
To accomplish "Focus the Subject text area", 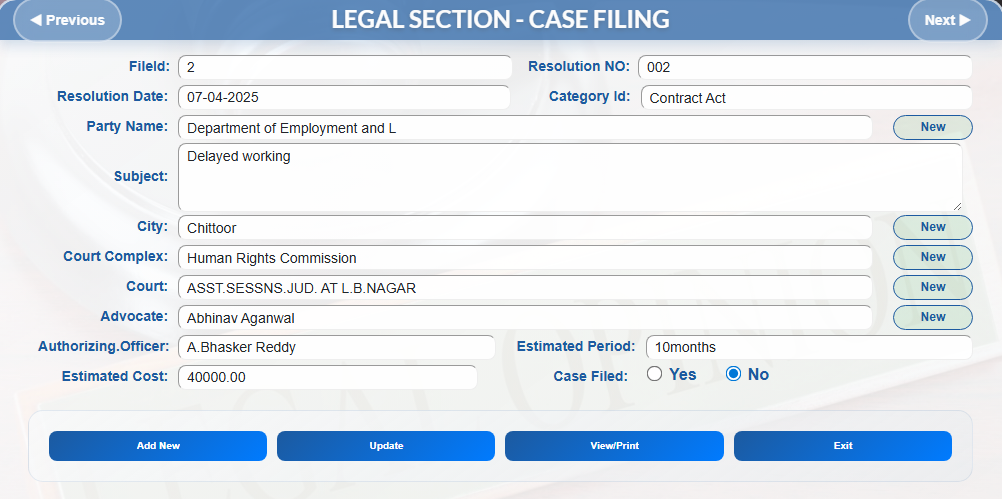I will (569, 177).
